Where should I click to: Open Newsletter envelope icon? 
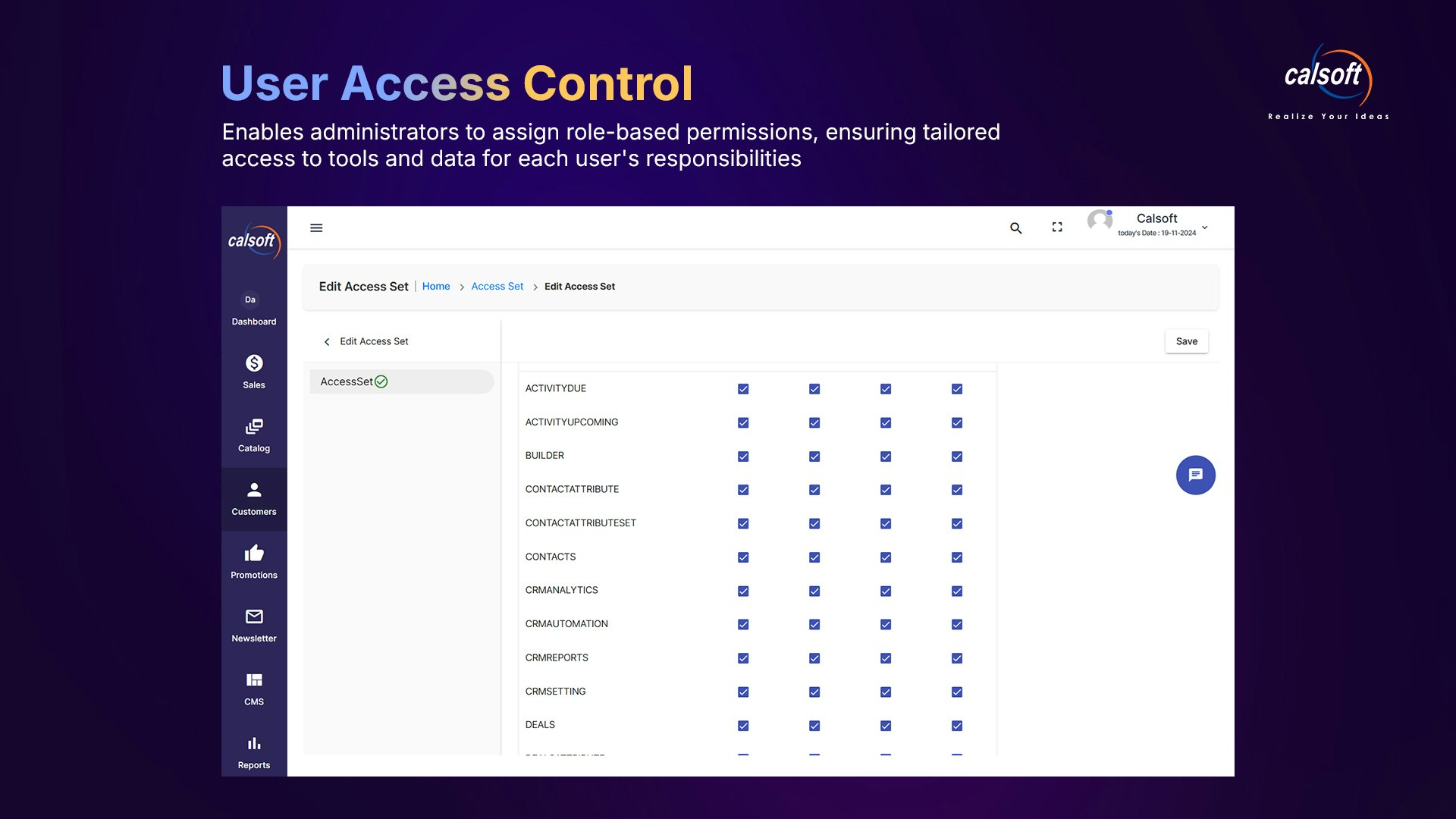(x=254, y=617)
